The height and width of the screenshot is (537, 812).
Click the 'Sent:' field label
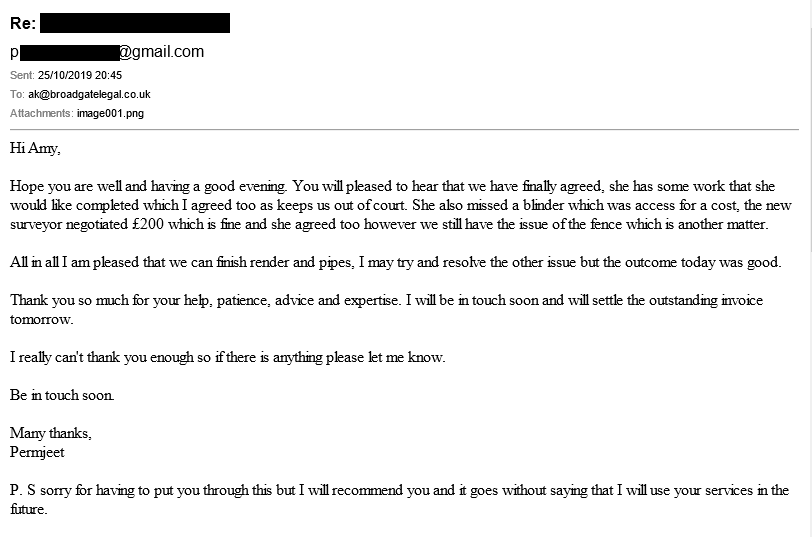(22, 75)
